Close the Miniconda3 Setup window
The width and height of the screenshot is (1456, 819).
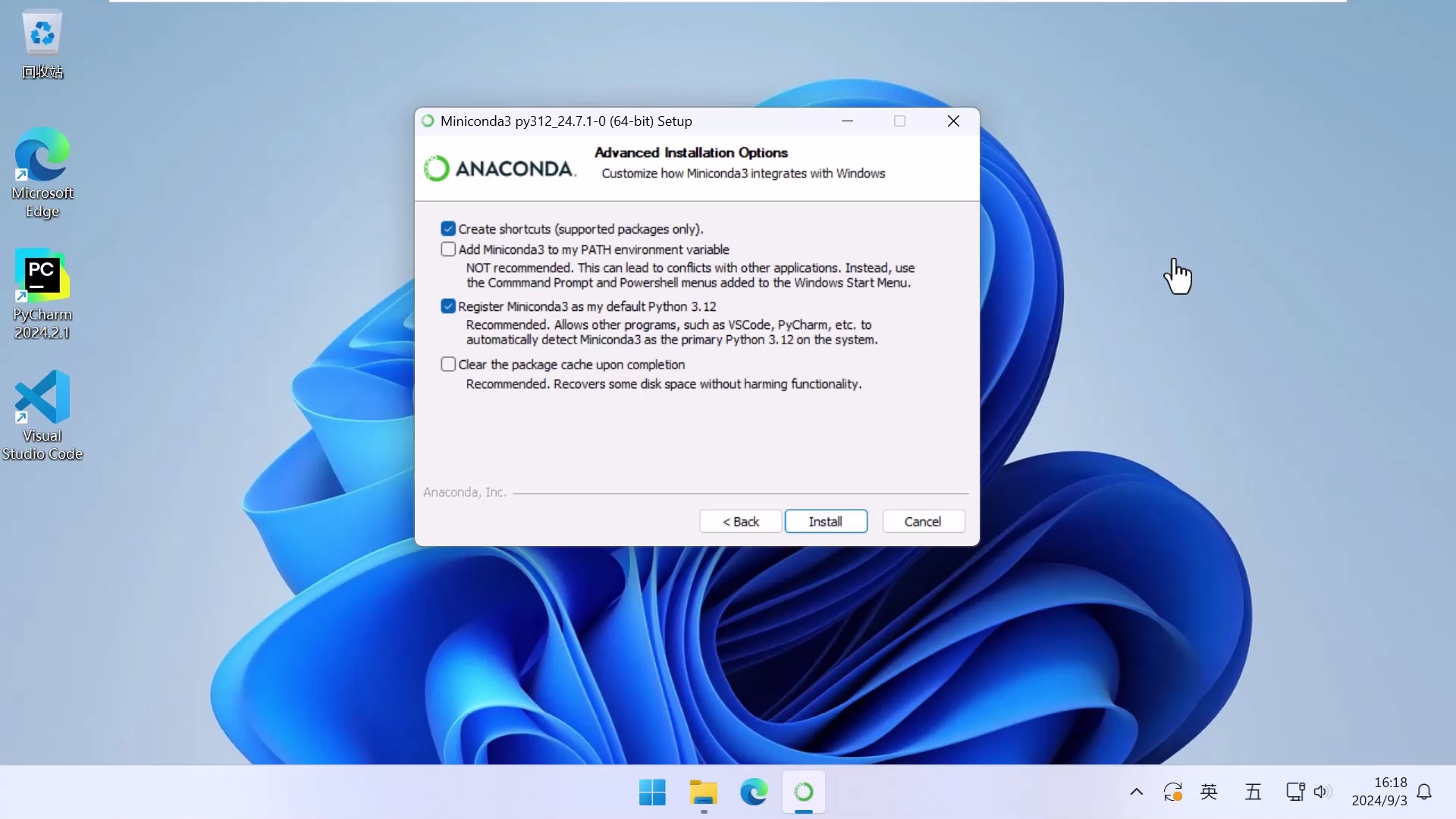pyautogui.click(x=953, y=121)
